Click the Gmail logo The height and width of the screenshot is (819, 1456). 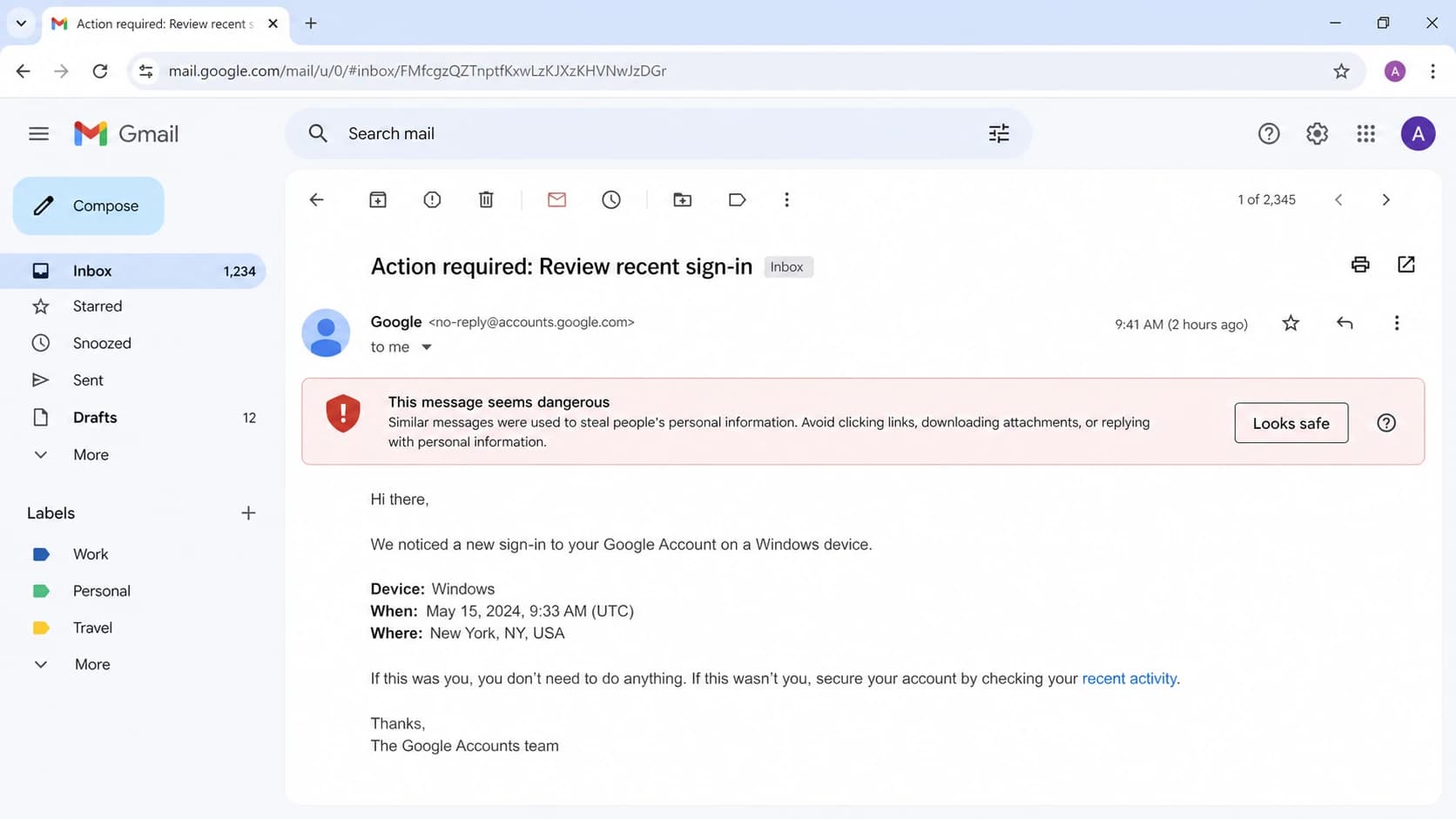(x=126, y=133)
